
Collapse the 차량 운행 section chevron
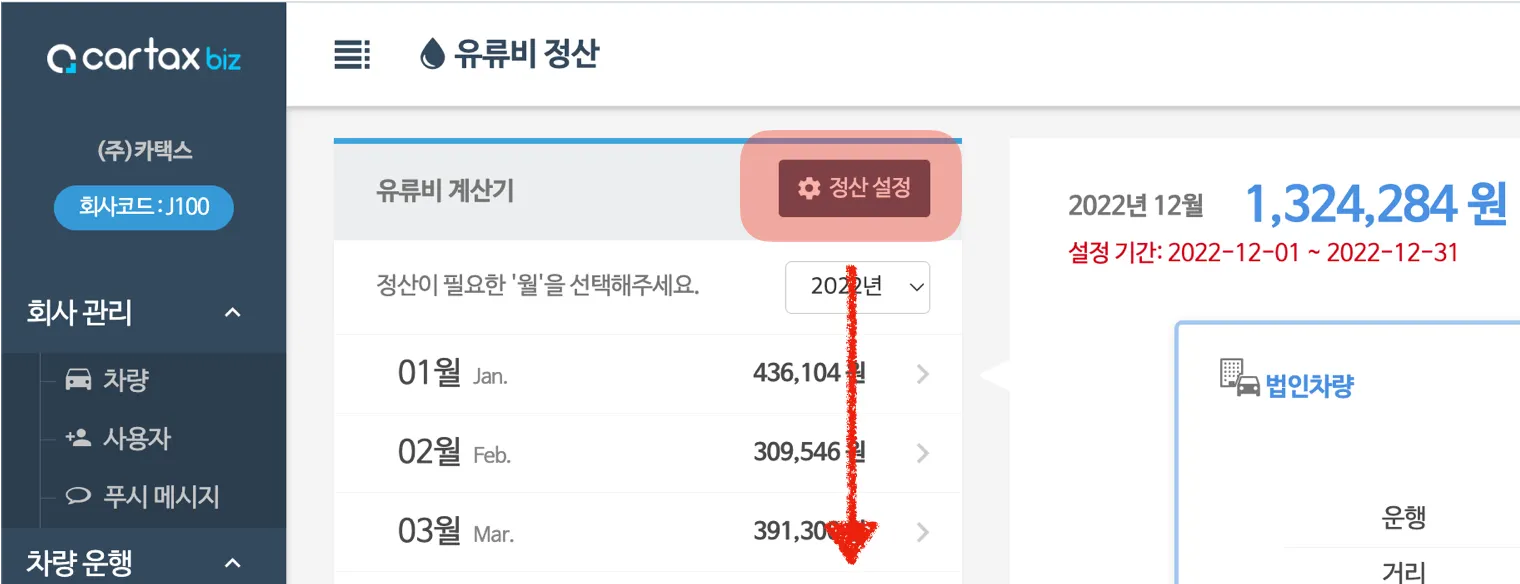click(x=232, y=563)
